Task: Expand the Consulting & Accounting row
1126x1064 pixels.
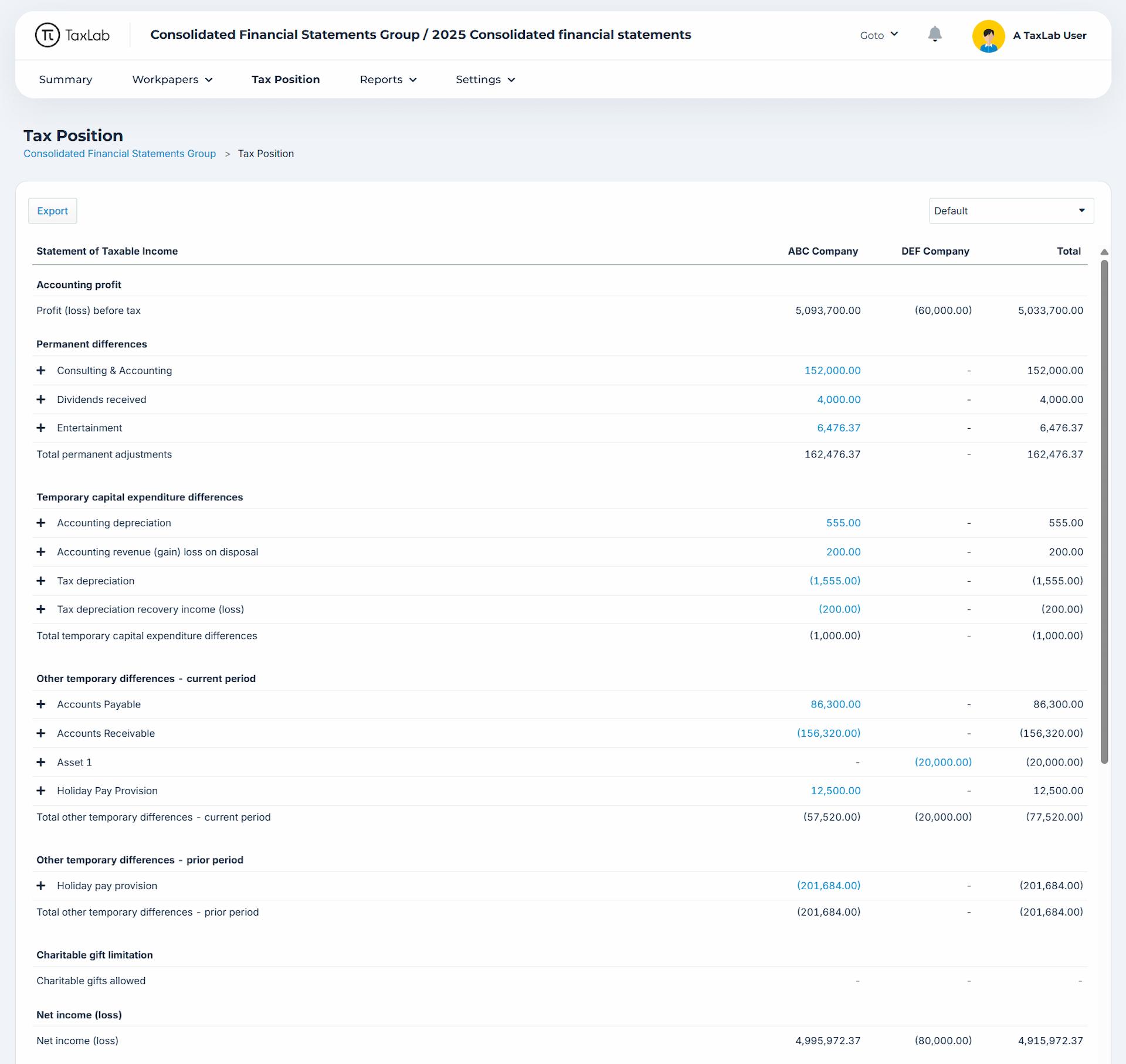Action: (x=41, y=371)
